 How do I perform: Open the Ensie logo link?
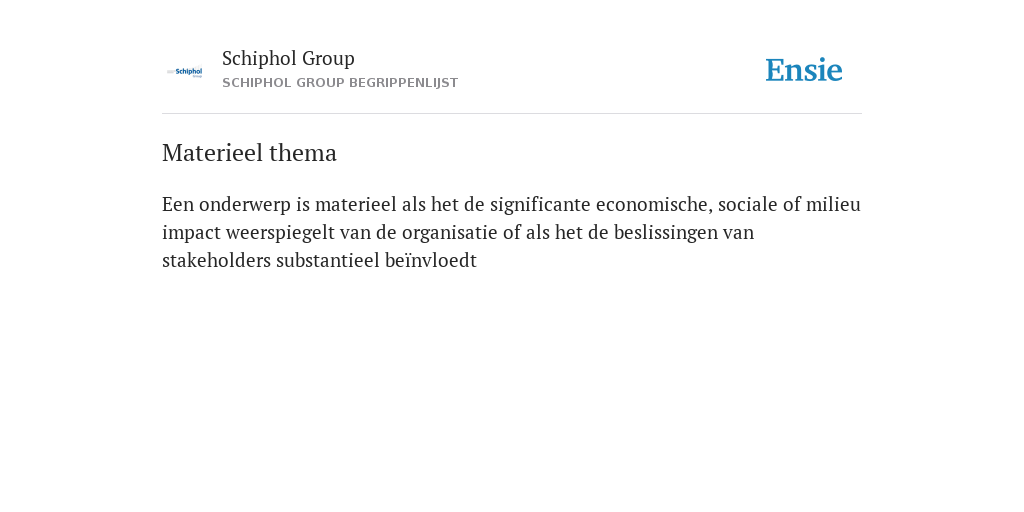pyautogui.click(x=804, y=70)
